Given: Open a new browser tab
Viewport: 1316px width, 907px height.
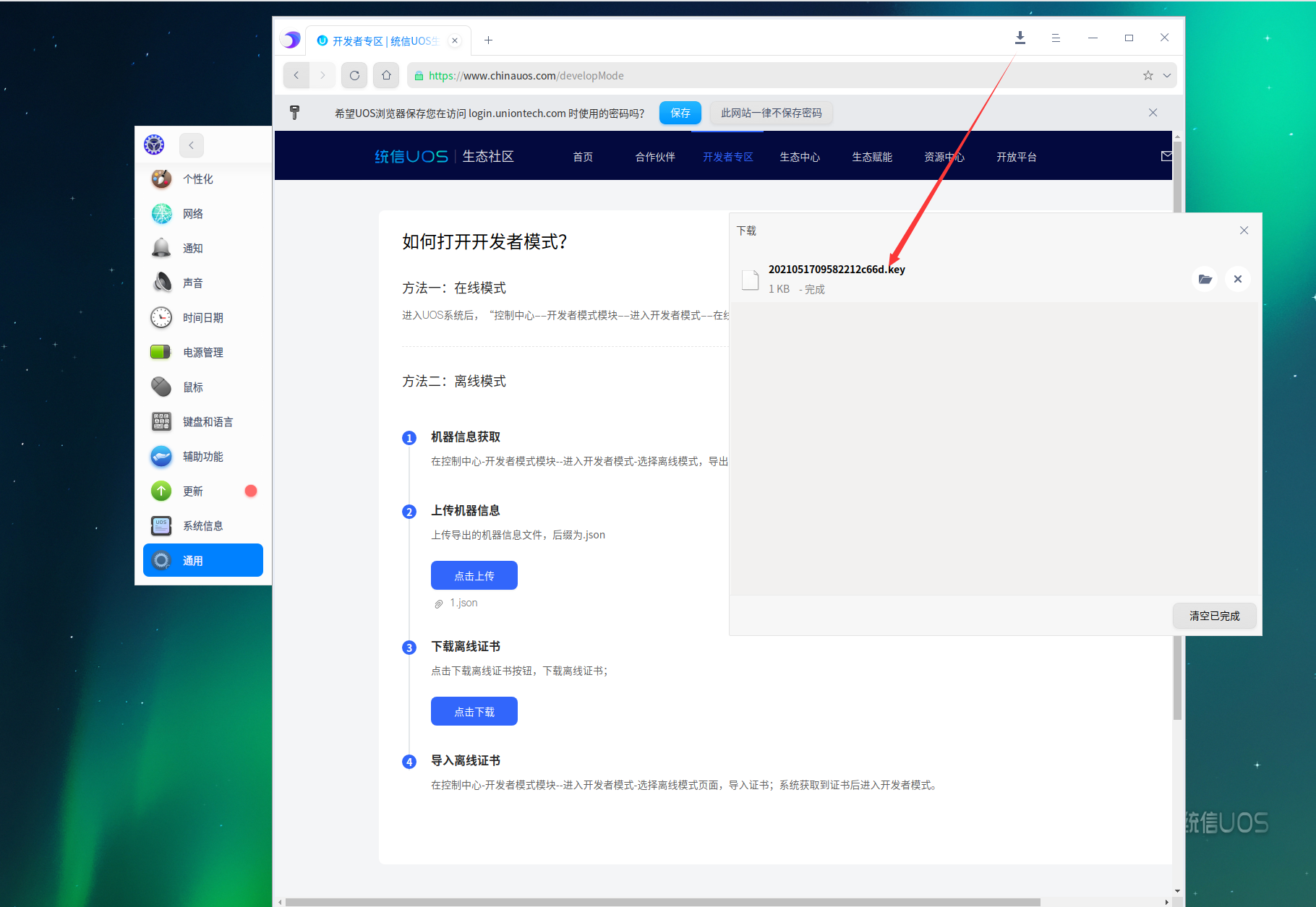Looking at the screenshot, I should (x=488, y=40).
